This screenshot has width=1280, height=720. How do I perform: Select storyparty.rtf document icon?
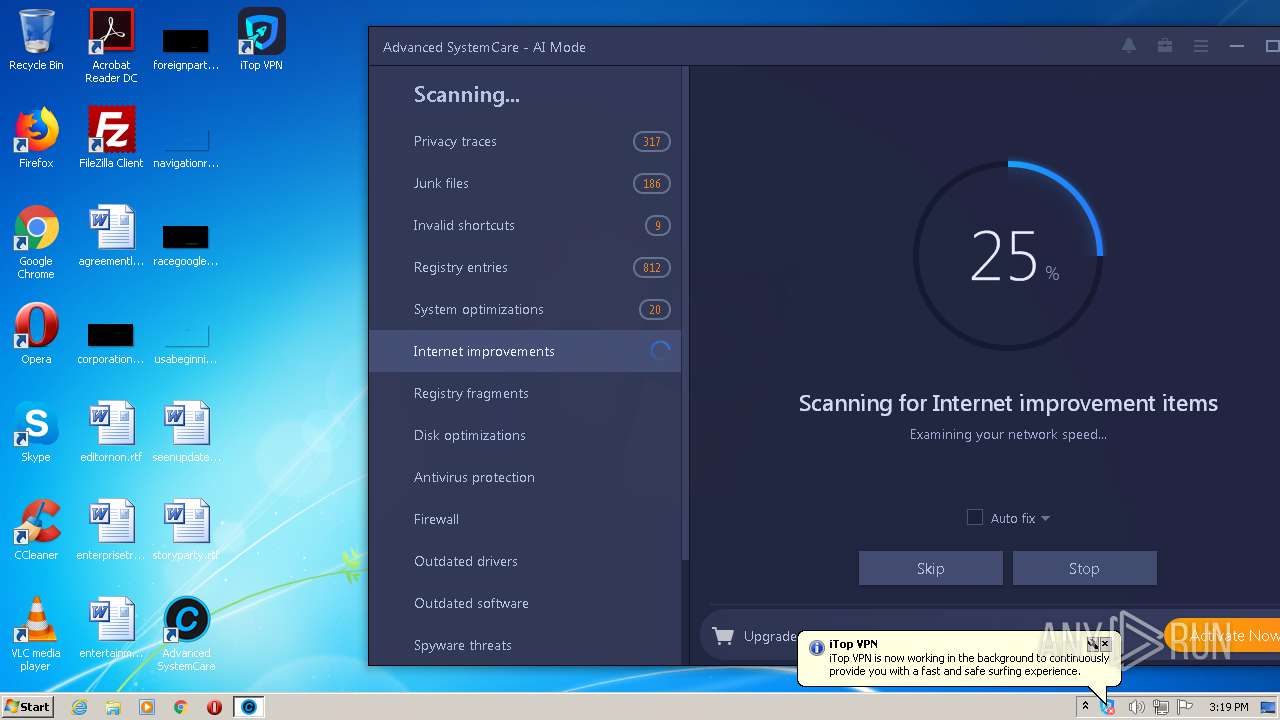pyautogui.click(x=186, y=530)
